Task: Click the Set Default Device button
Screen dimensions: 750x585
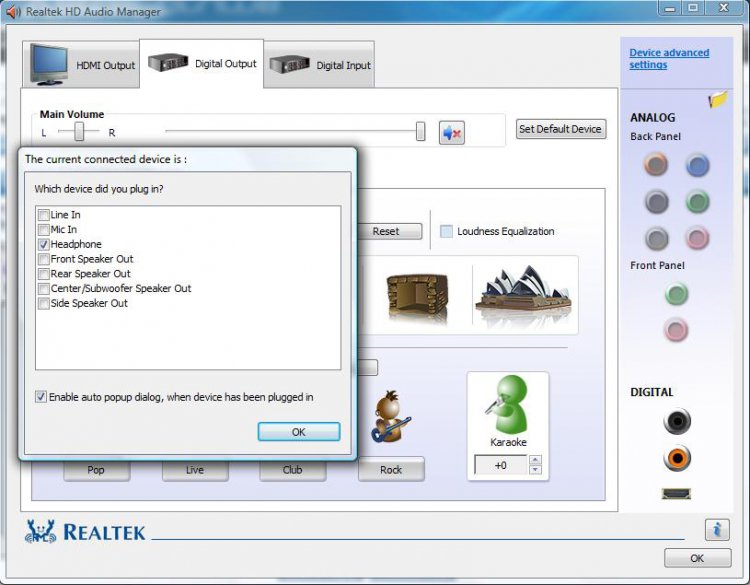Action: [561, 129]
